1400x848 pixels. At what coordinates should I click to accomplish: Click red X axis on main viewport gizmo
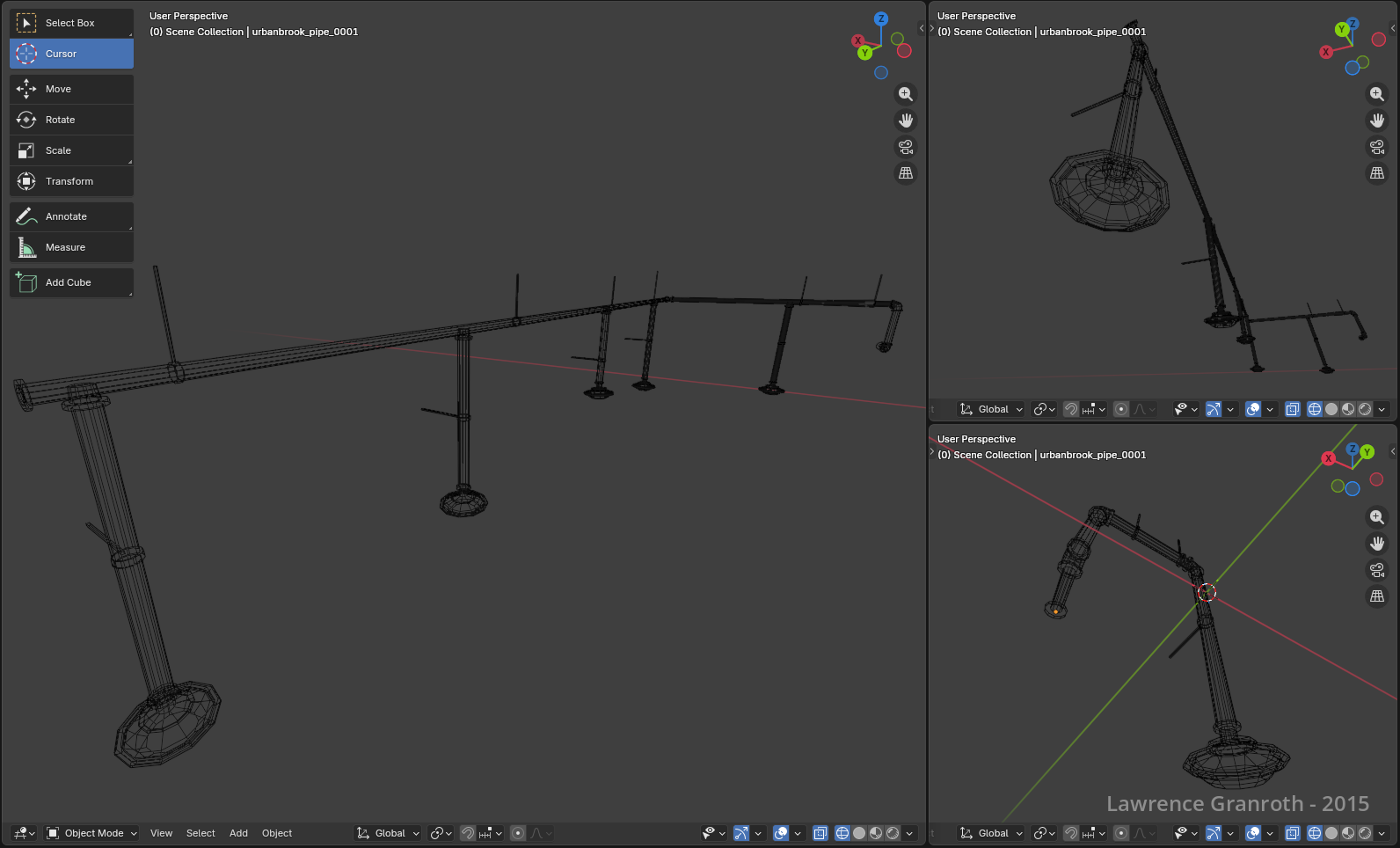857,40
